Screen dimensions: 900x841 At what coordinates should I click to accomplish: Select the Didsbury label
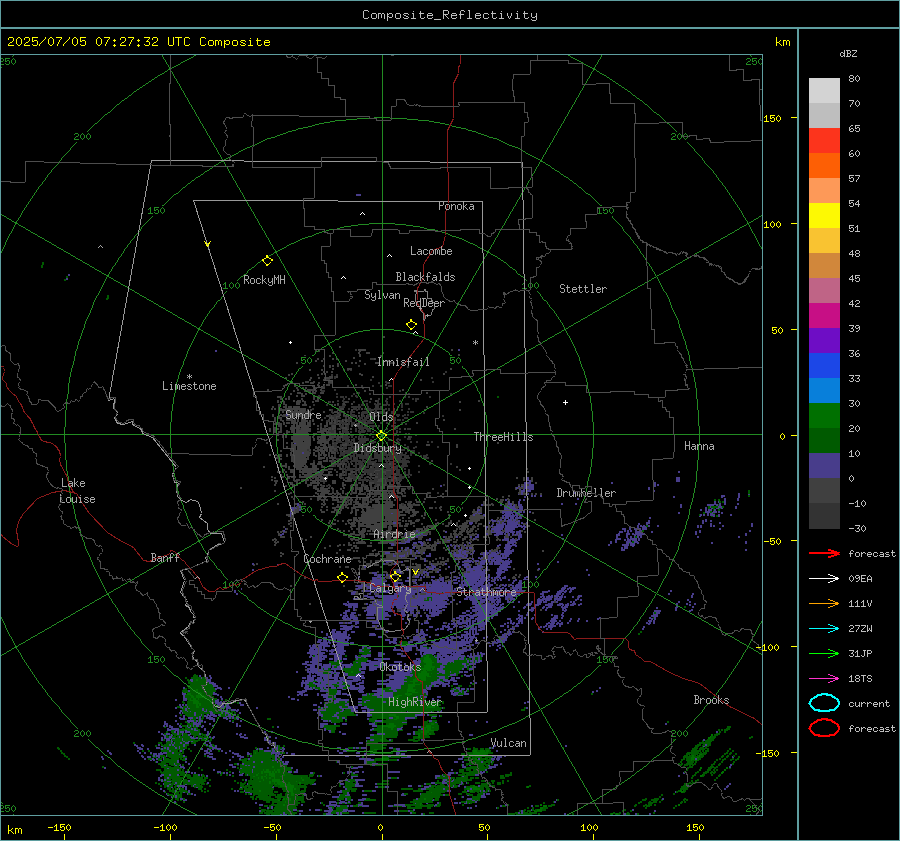(378, 448)
